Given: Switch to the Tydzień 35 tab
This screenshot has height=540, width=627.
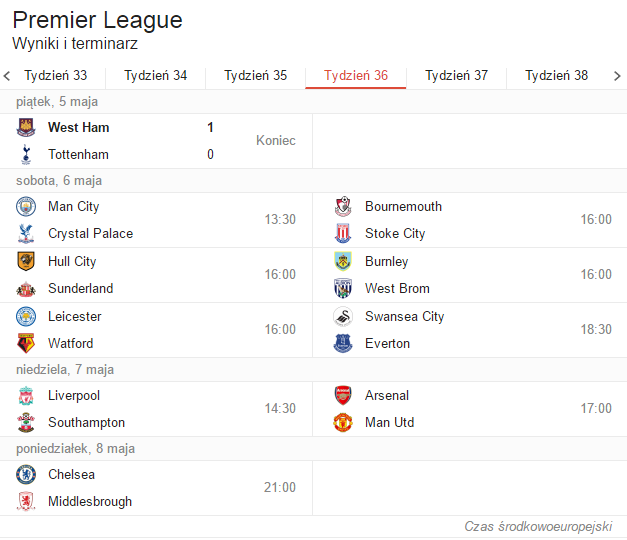Looking at the screenshot, I should tap(256, 76).
